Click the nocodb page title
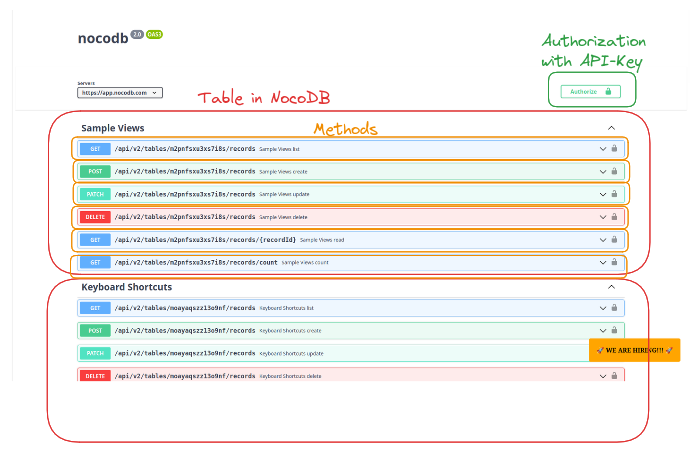 (103, 38)
